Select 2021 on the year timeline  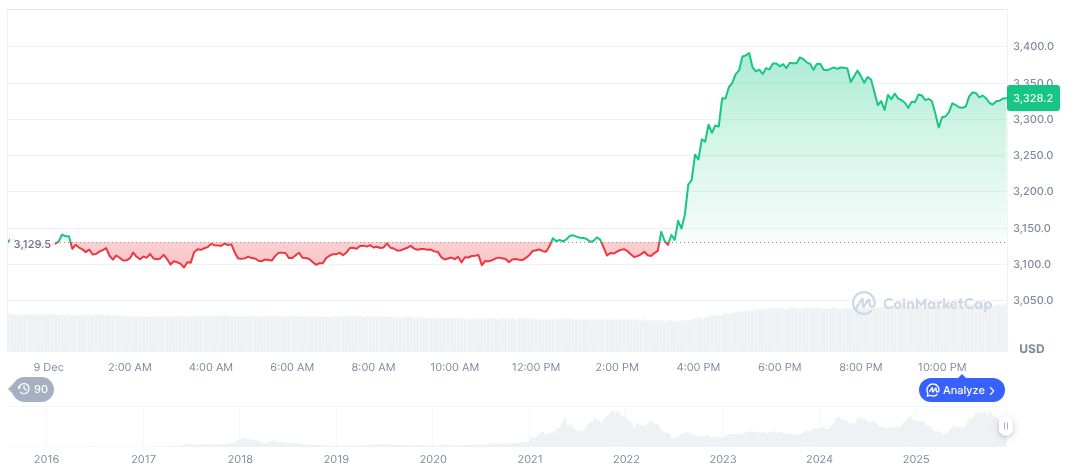(530, 459)
